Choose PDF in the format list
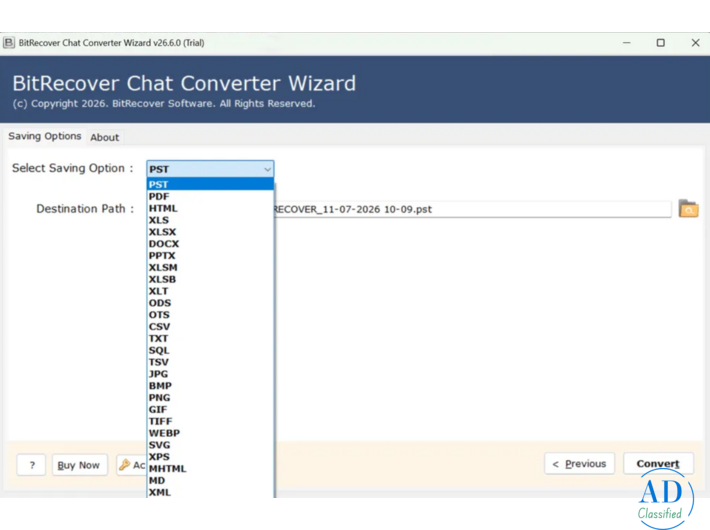The image size is (710, 530). point(210,196)
